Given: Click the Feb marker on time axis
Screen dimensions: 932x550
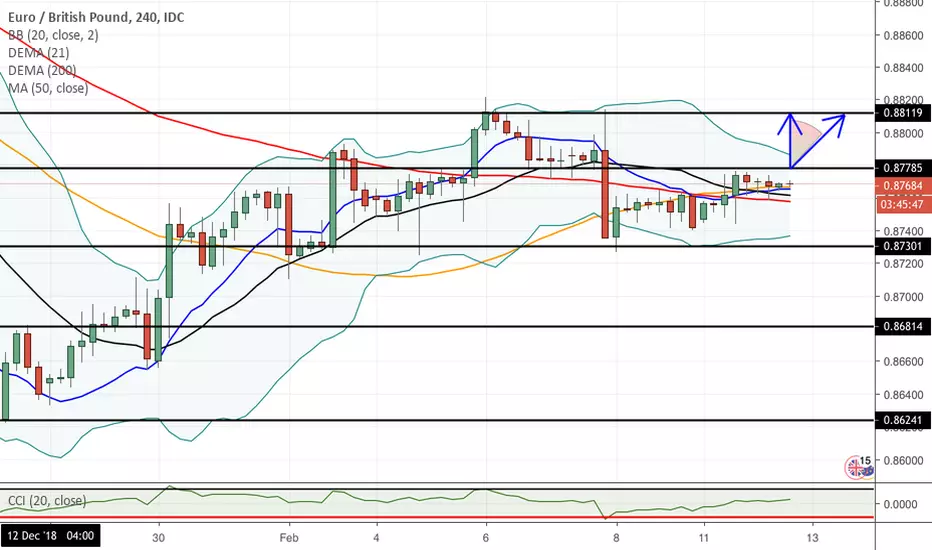Looking at the screenshot, I should tap(289, 538).
